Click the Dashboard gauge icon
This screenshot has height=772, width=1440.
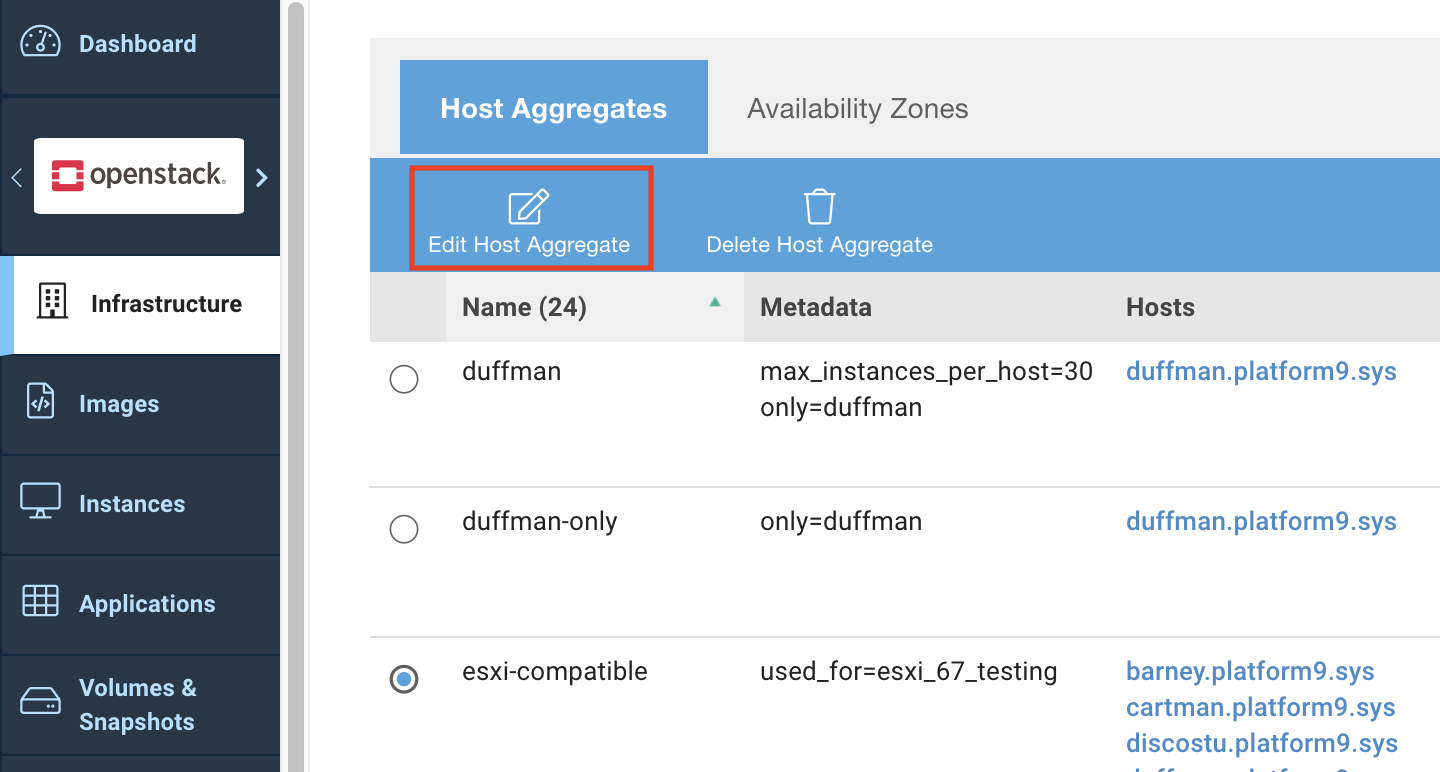tap(41, 43)
